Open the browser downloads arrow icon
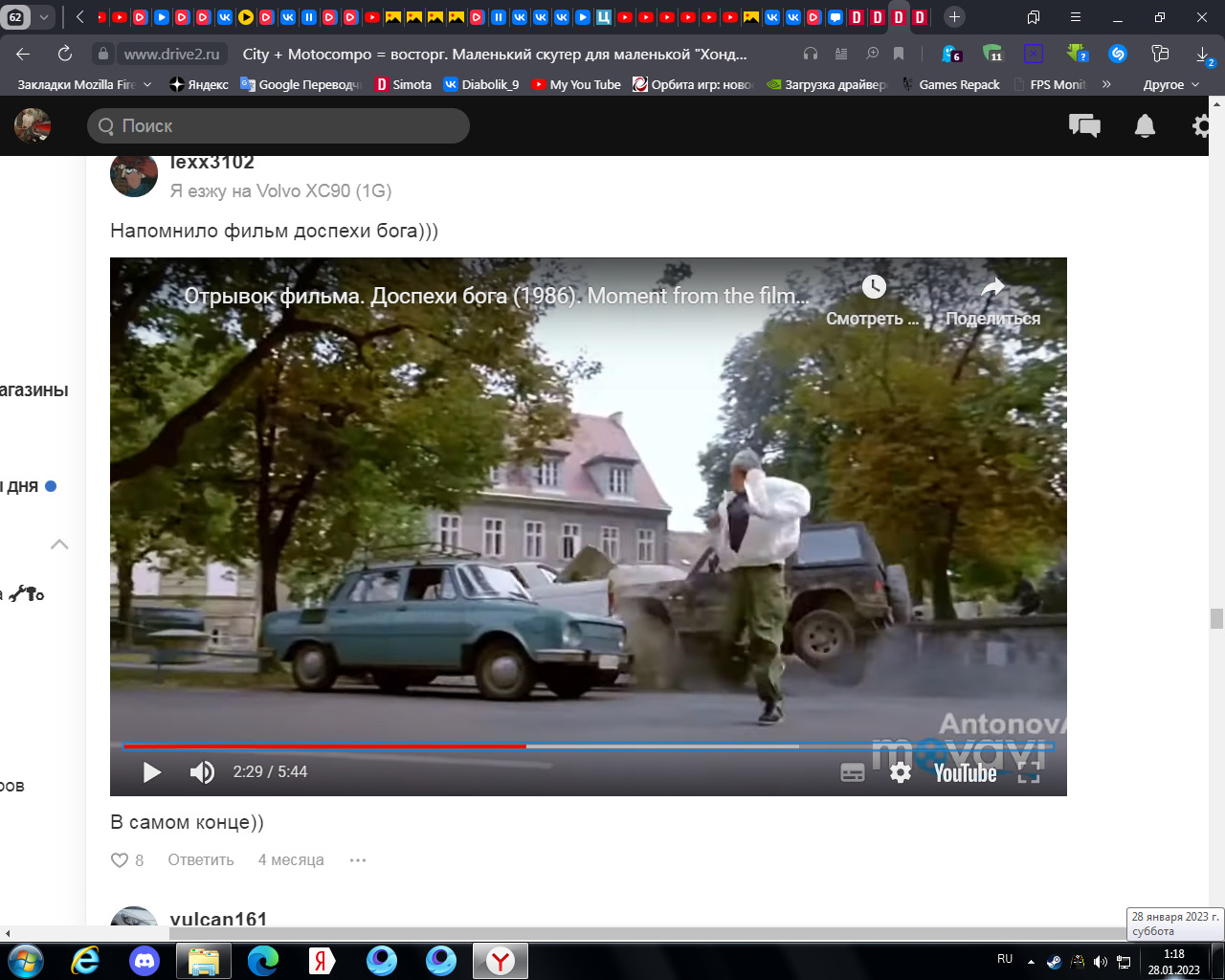Viewport: 1225px width, 980px height. pos(1203,55)
